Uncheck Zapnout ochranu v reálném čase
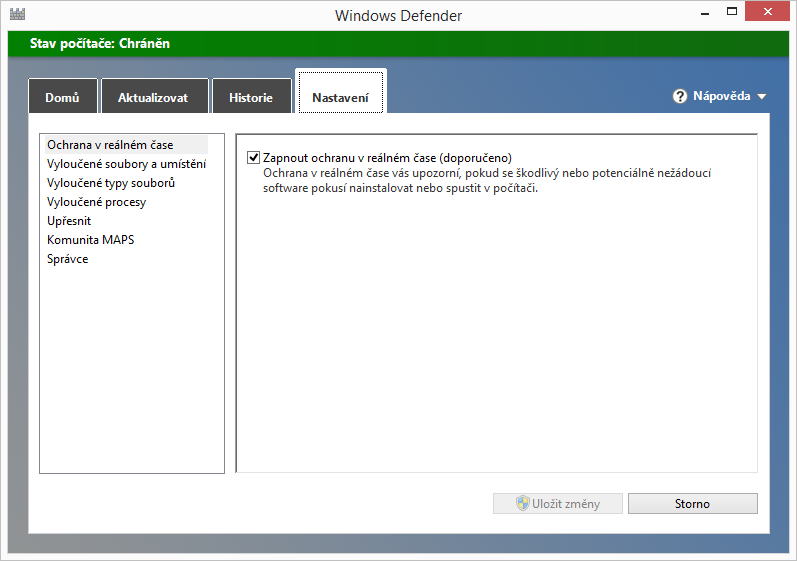This screenshot has width=797, height=561. click(253, 158)
